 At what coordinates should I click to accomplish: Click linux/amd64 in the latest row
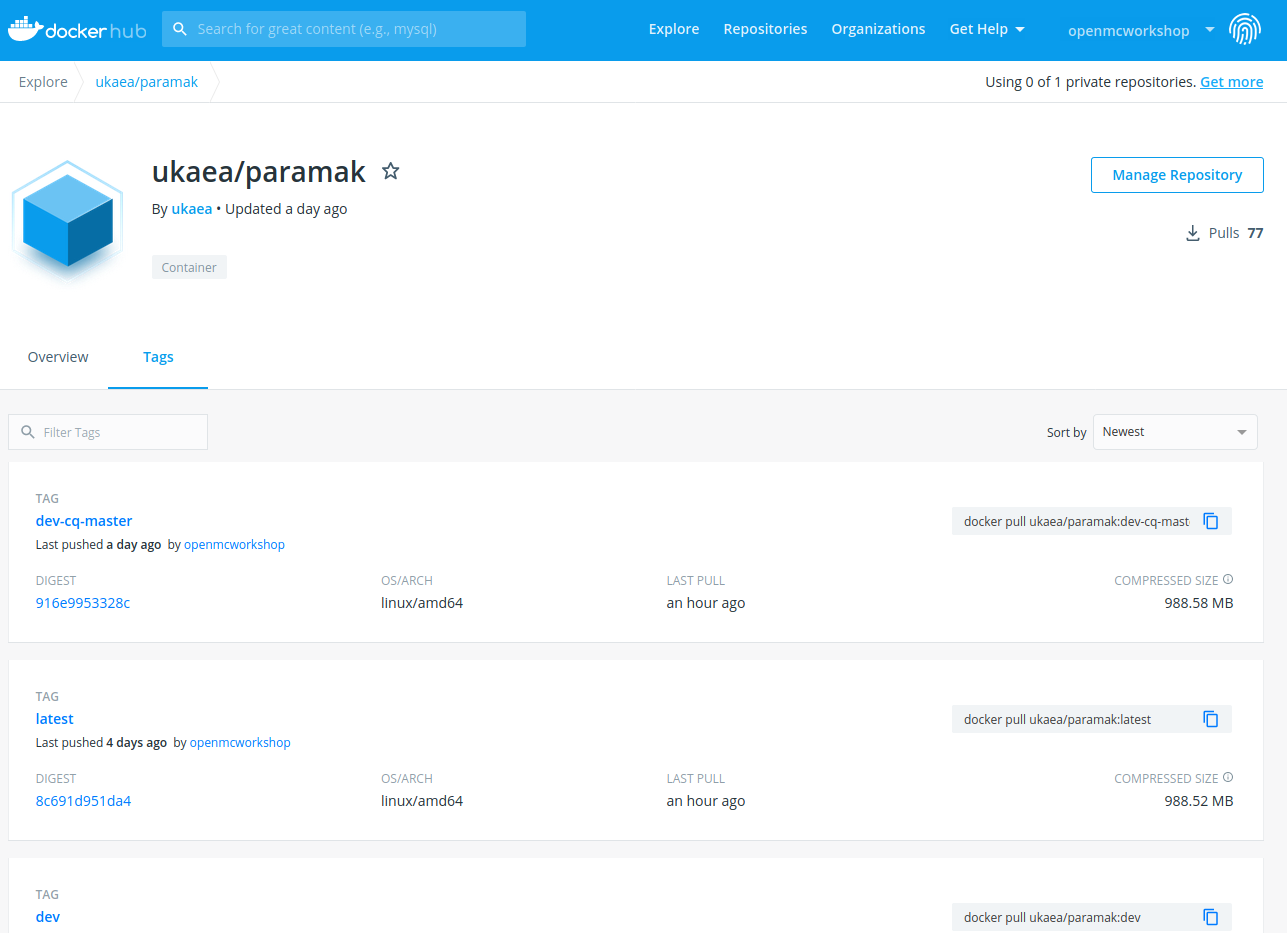pyautogui.click(x=422, y=801)
